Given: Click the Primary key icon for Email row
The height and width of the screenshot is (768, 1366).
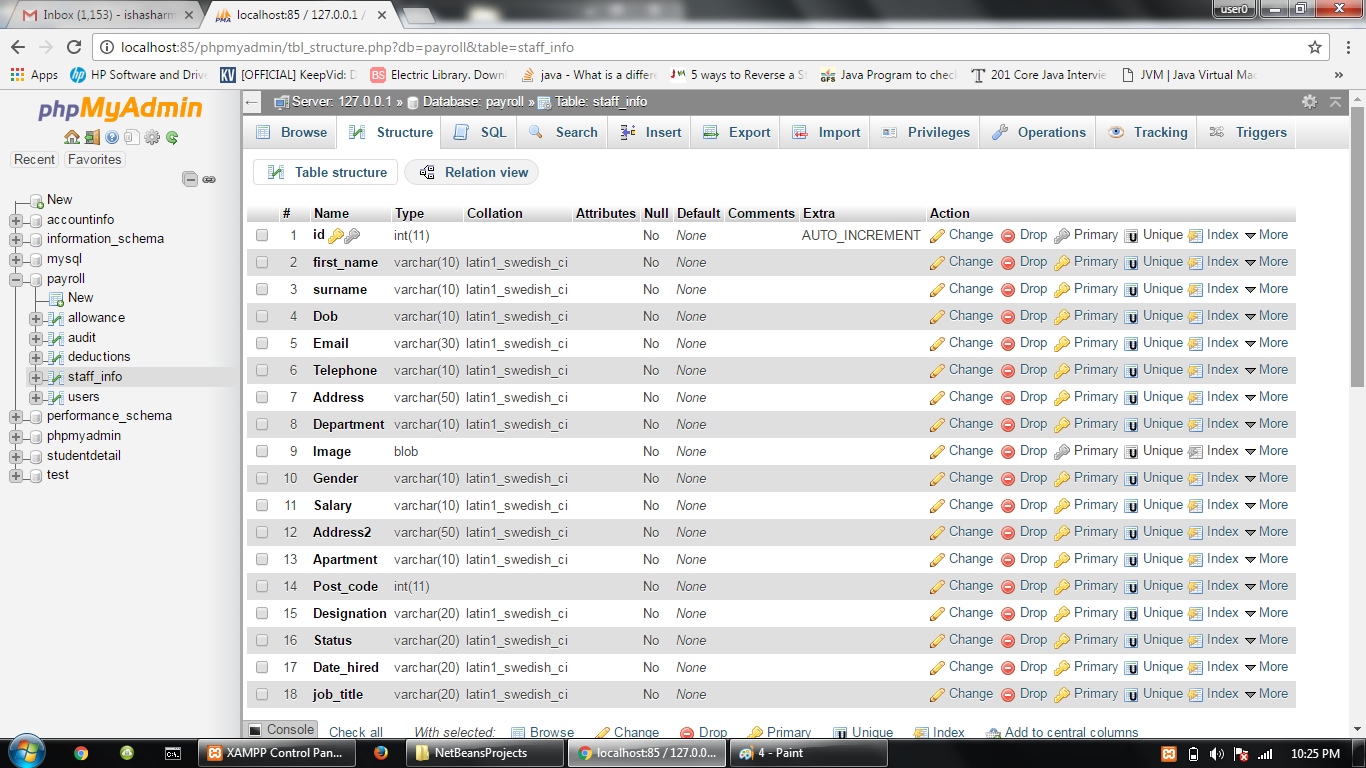Looking at the screenshot, I should (x=1062, y=343).
